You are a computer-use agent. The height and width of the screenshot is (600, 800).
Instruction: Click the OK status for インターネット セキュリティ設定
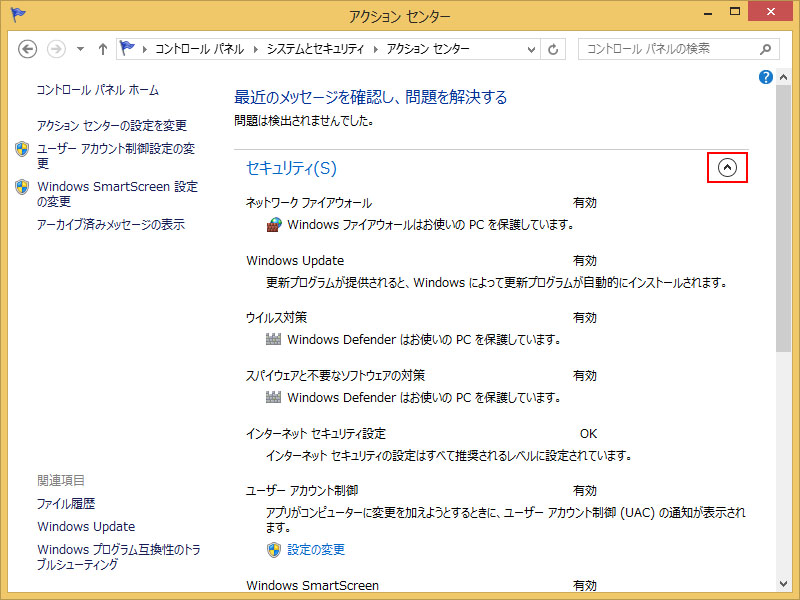coord(588,434)
